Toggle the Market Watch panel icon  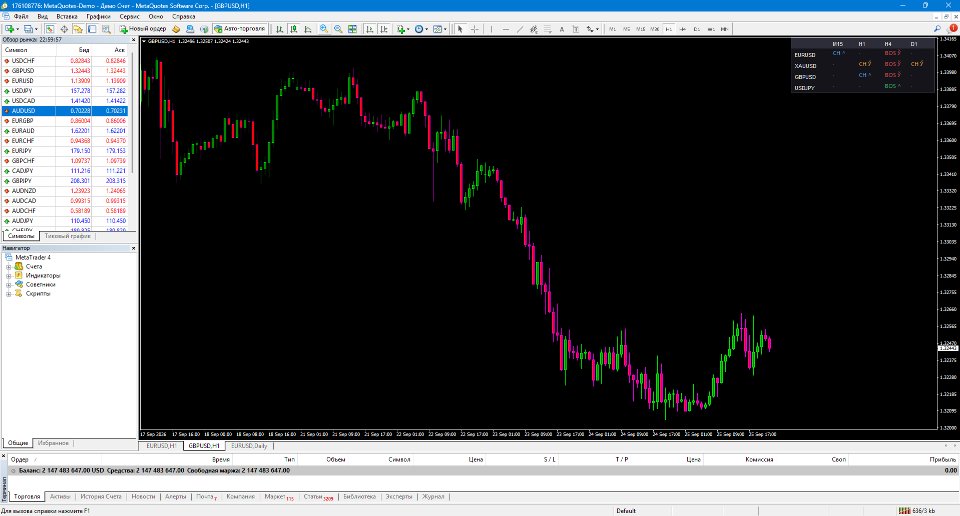[x=50, y=29]
